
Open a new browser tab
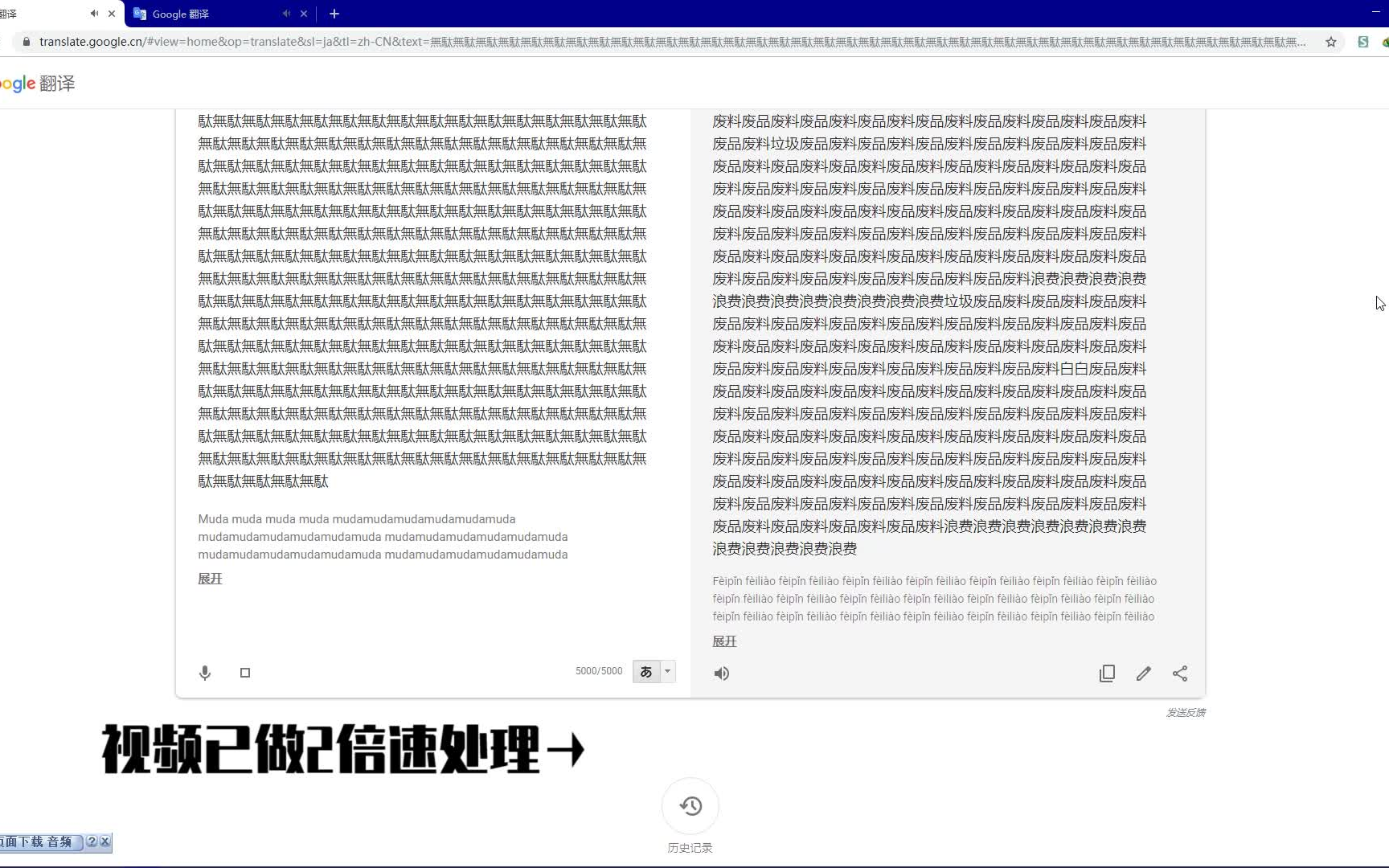point(334,14)
